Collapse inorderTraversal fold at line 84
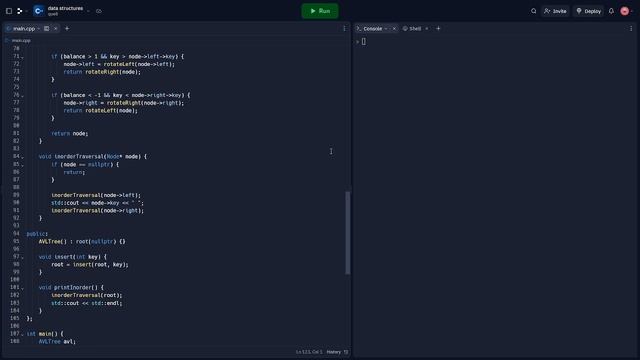This screenshot has height=360, width=640. click(x=22, y=157)
